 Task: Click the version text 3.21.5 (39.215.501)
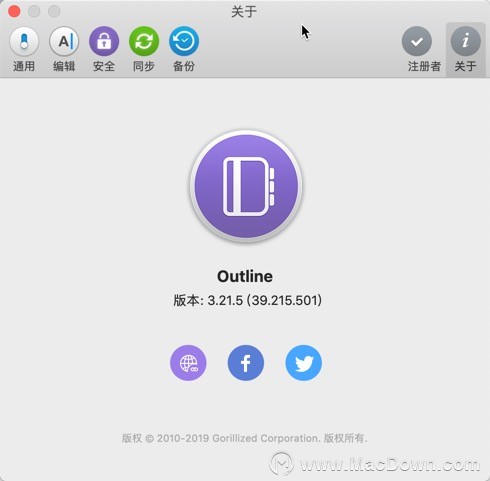tap(247, 300)
